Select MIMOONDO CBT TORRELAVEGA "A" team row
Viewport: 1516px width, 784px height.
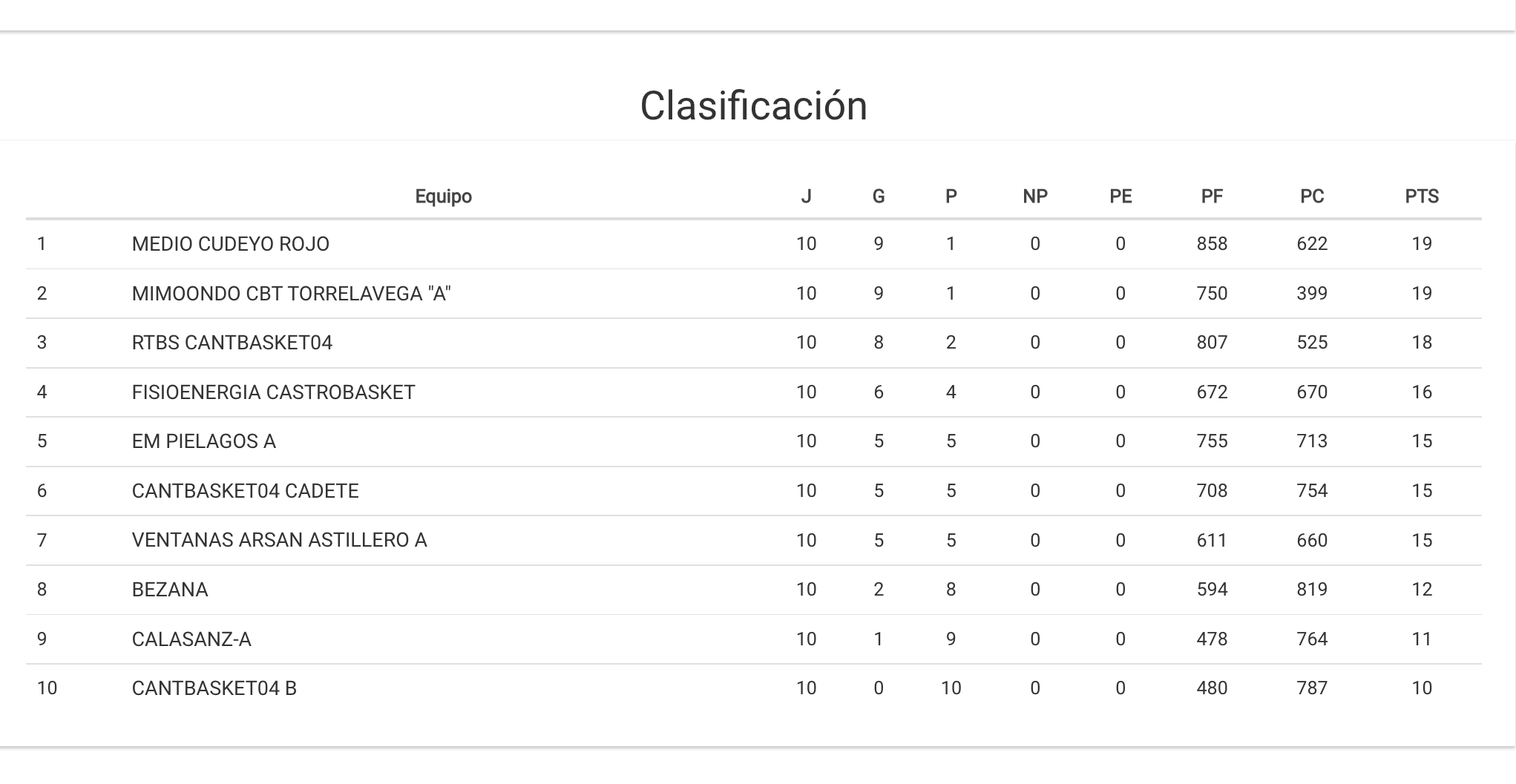(x=291, y=294)
